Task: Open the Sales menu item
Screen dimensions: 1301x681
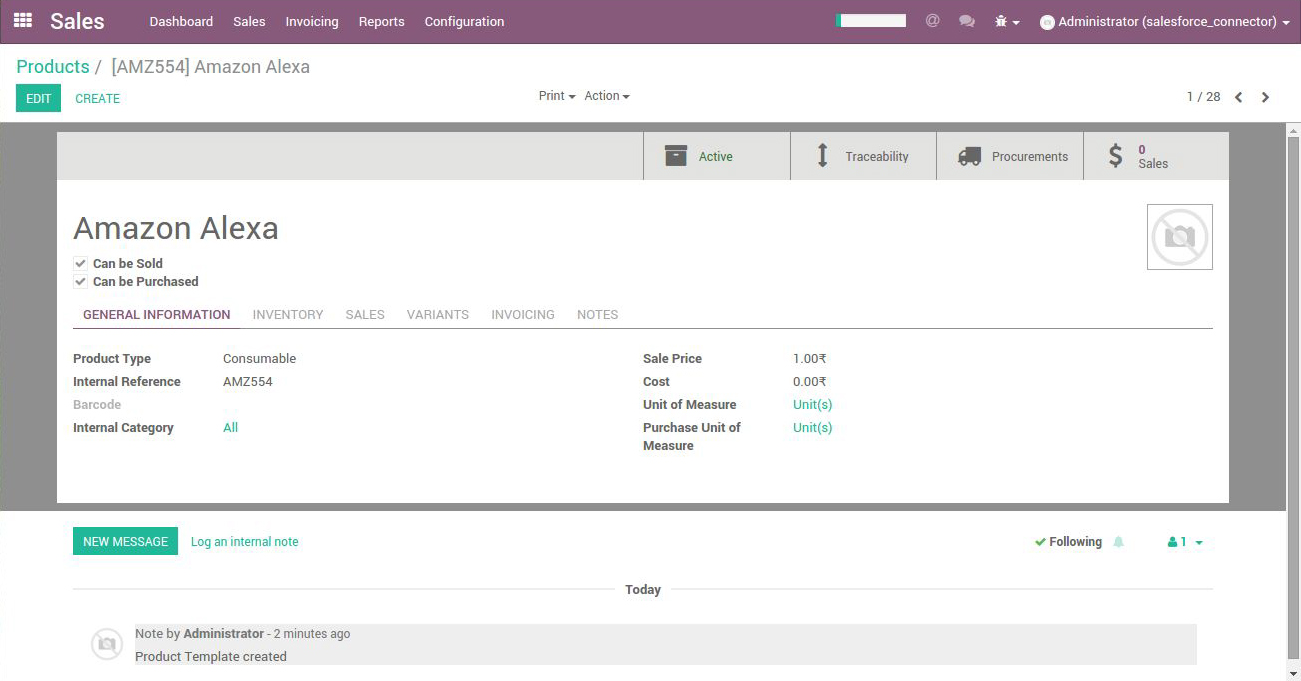Action: click(x=249, y=21)
